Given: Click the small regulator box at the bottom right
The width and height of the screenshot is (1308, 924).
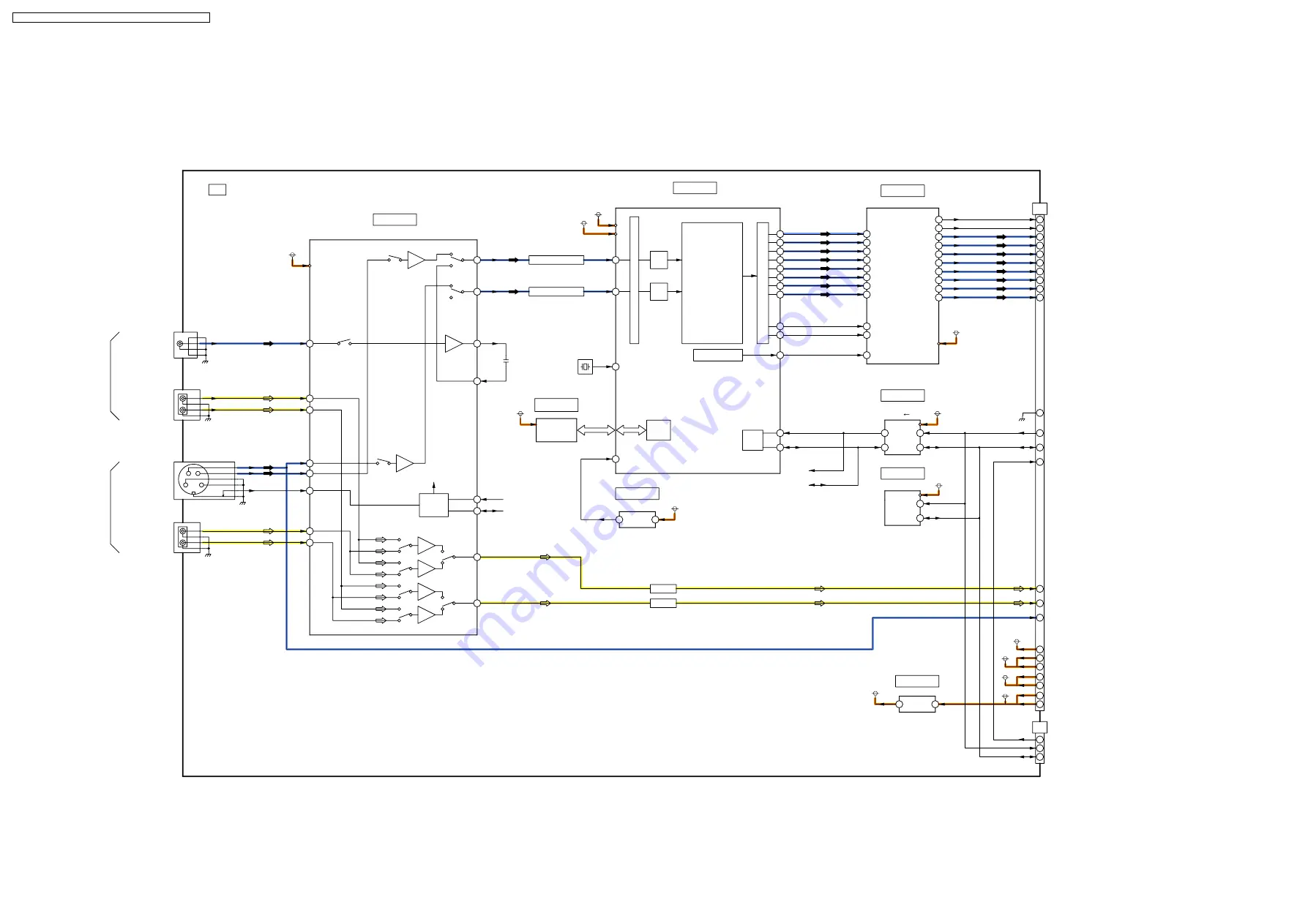Looking at the screenshot, I should (917, 704).
